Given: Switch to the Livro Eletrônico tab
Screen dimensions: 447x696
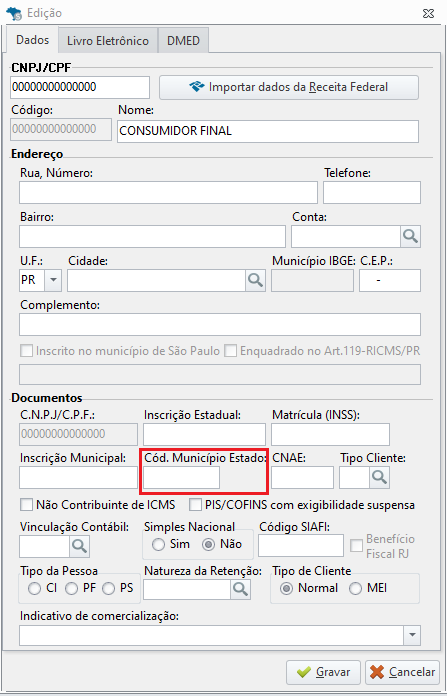Looking at the screenshot, I should pos(108,41).
